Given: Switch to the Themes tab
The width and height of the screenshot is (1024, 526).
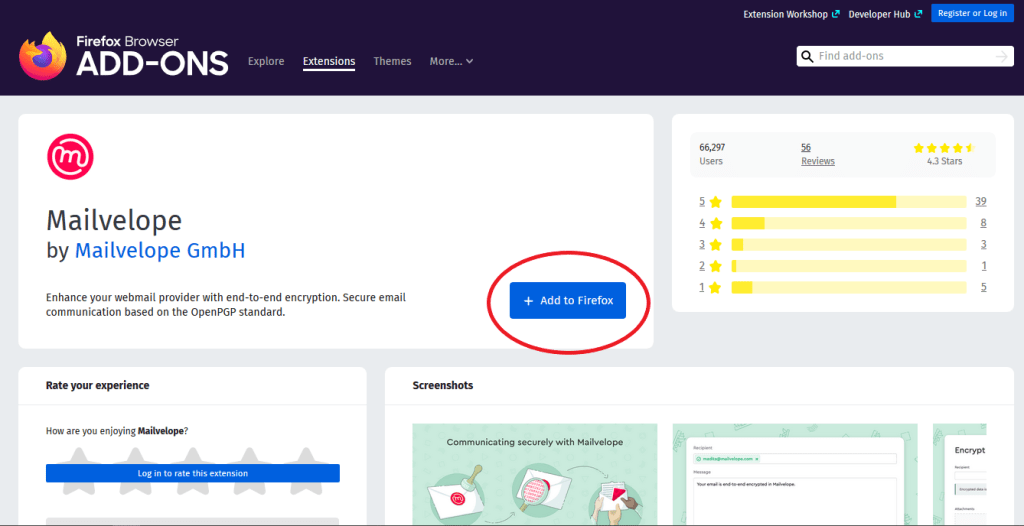Looking at the screenshot, I should coord(392,61).
